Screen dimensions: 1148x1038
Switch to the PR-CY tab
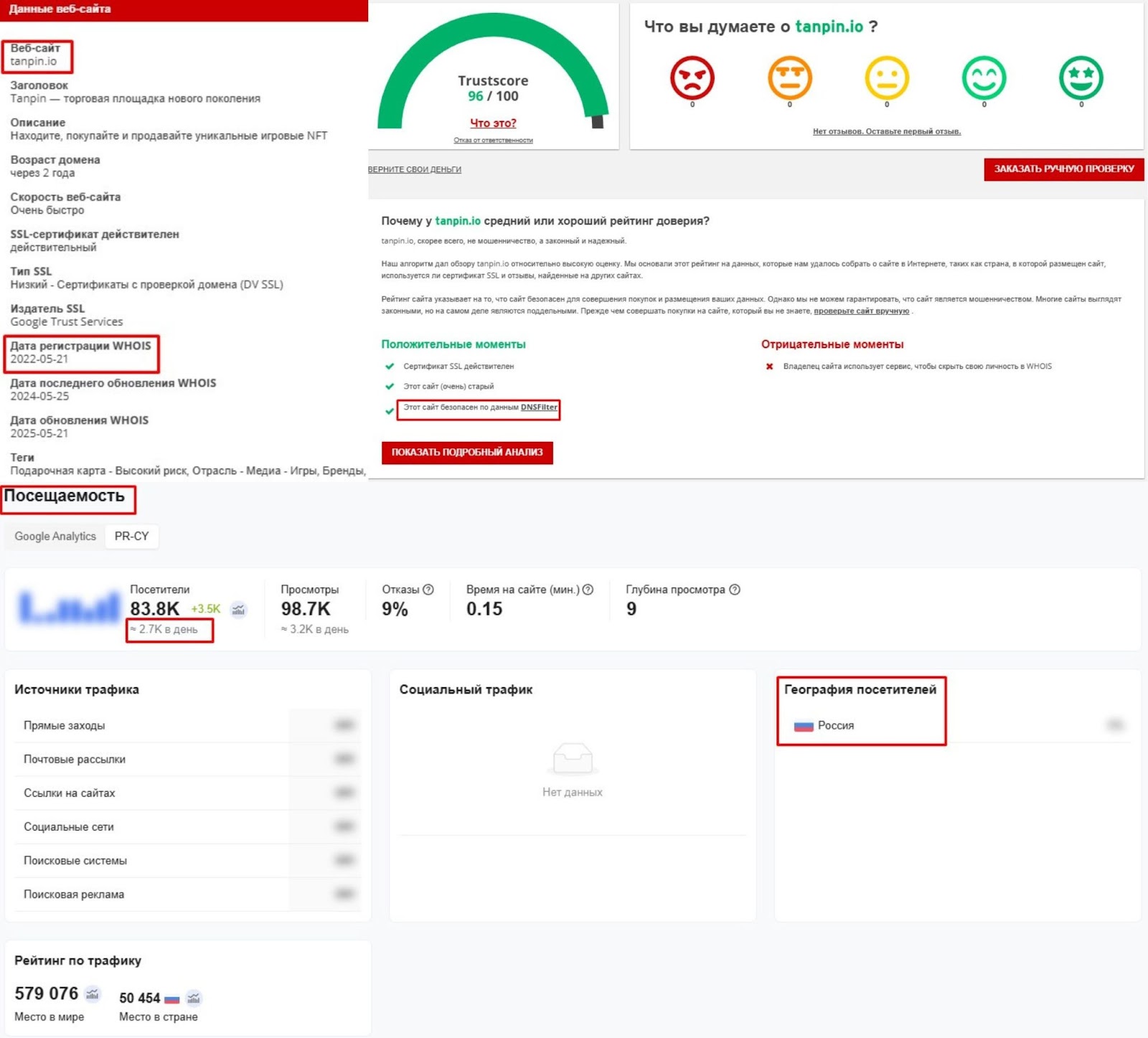pyautogui.click(x=132, y=537)
